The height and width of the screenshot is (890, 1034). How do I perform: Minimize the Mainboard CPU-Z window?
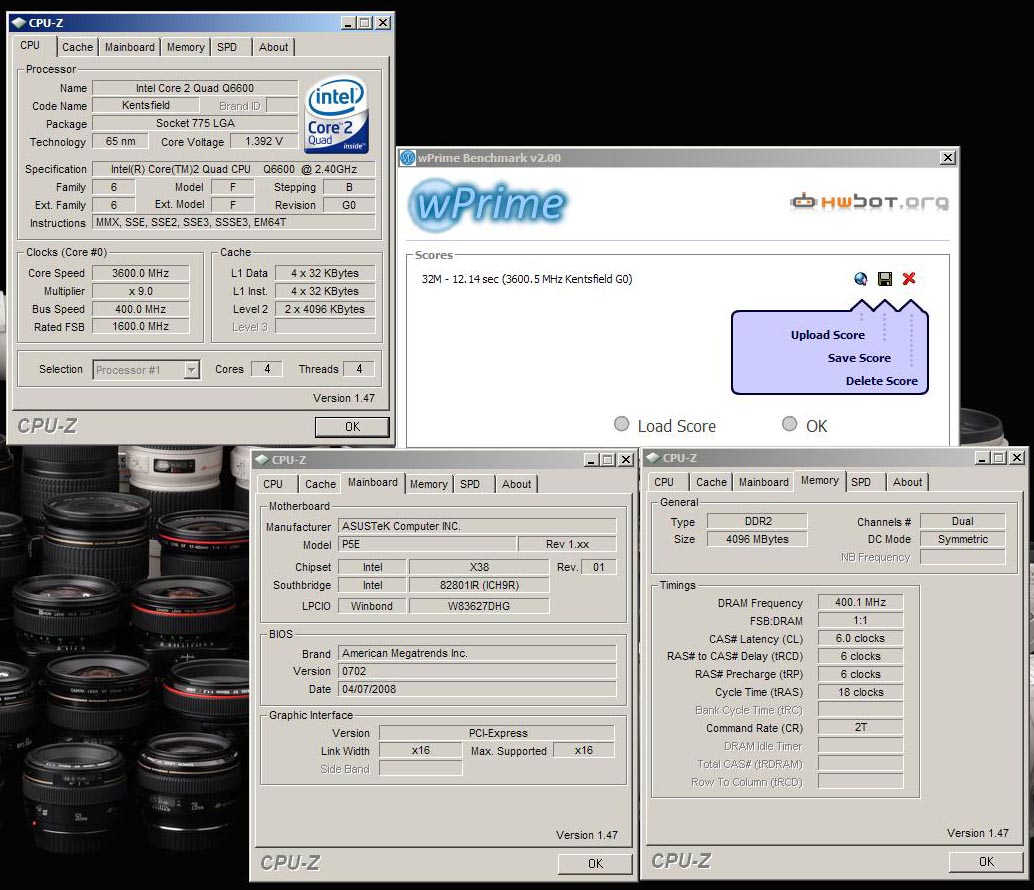[592, 460]
